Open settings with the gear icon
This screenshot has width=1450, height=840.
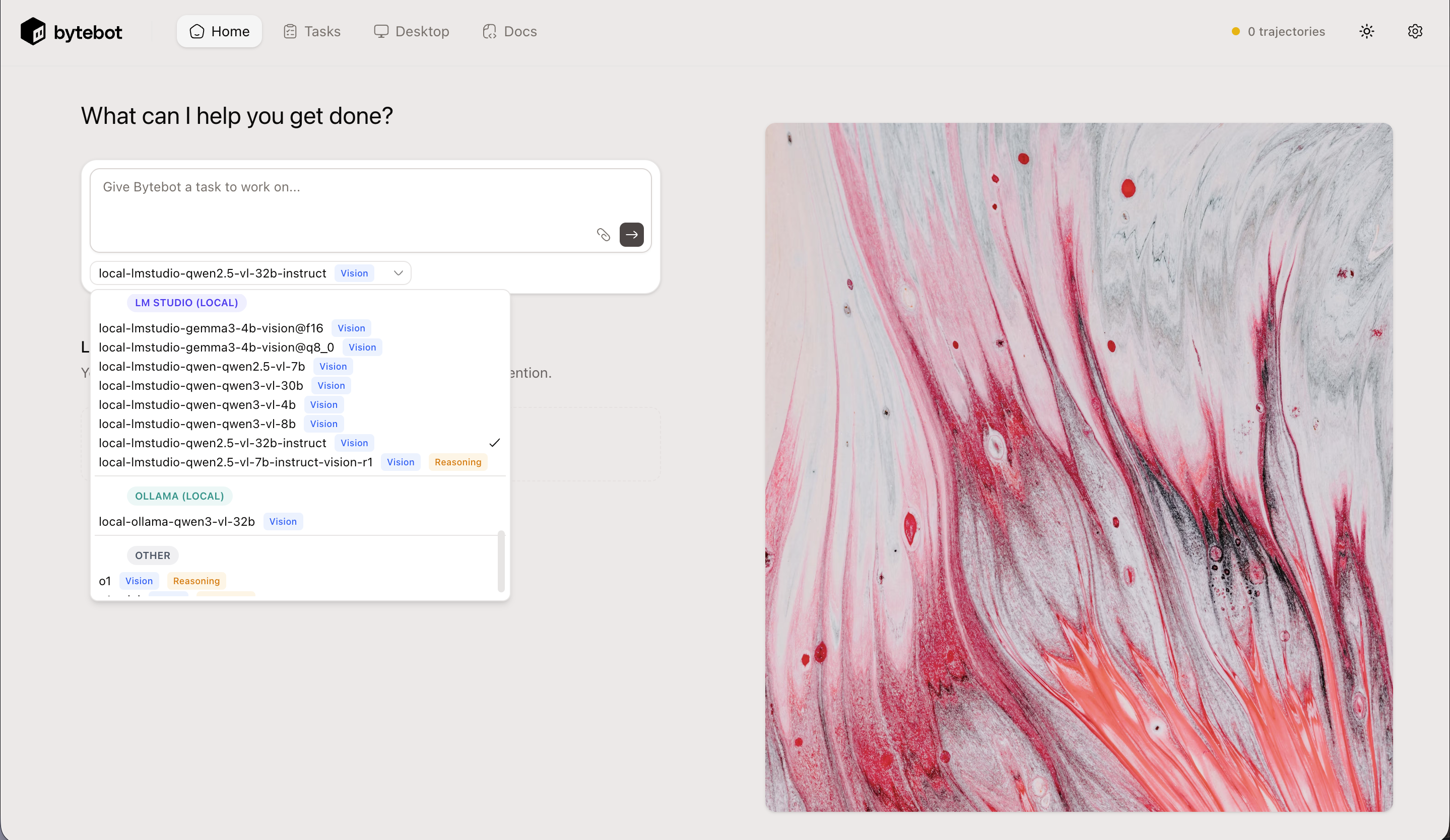1415,31
